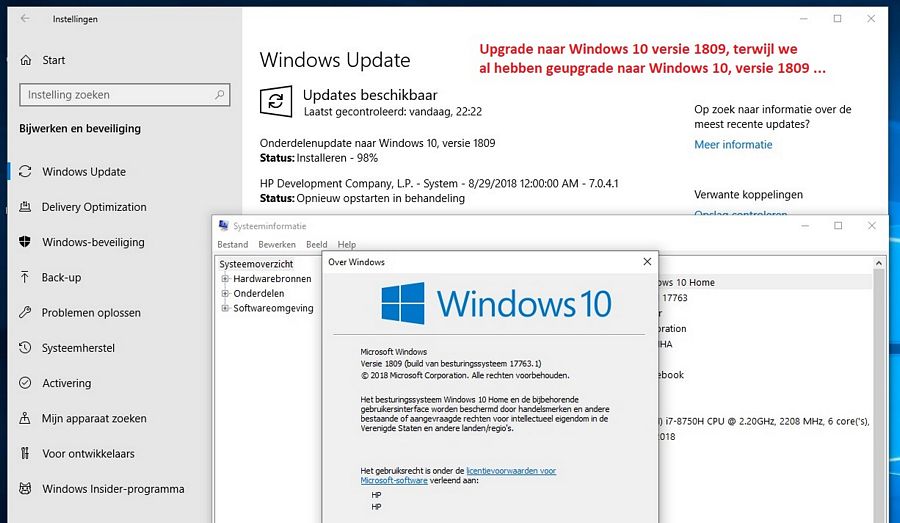
Task: Click the Delivery Optimization icon
Action: (x=25, y=207)
